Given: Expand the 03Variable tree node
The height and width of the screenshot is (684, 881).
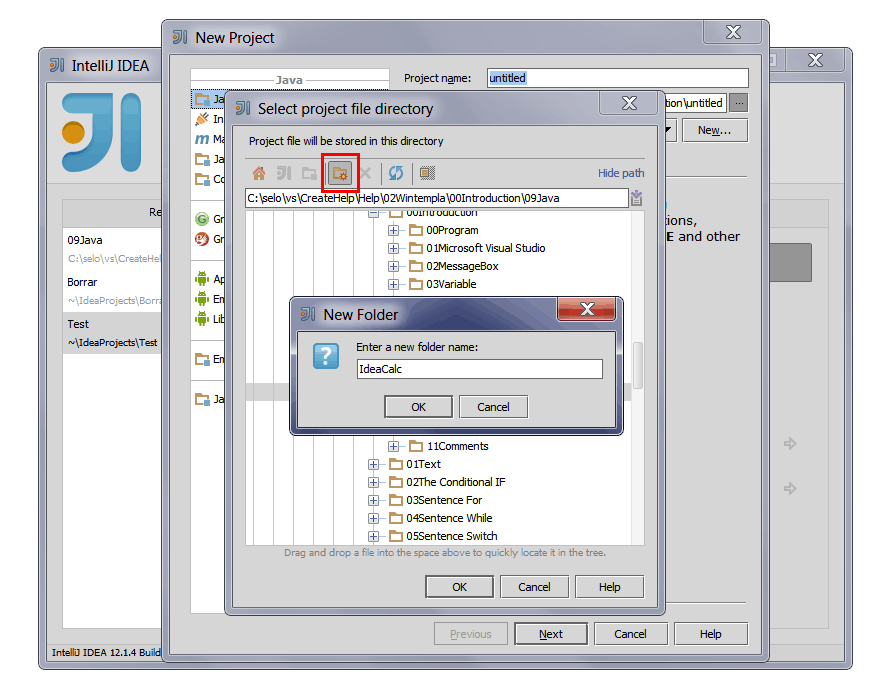Looking at the screenshot, I should pyautogui.click(x=393, y=284).
